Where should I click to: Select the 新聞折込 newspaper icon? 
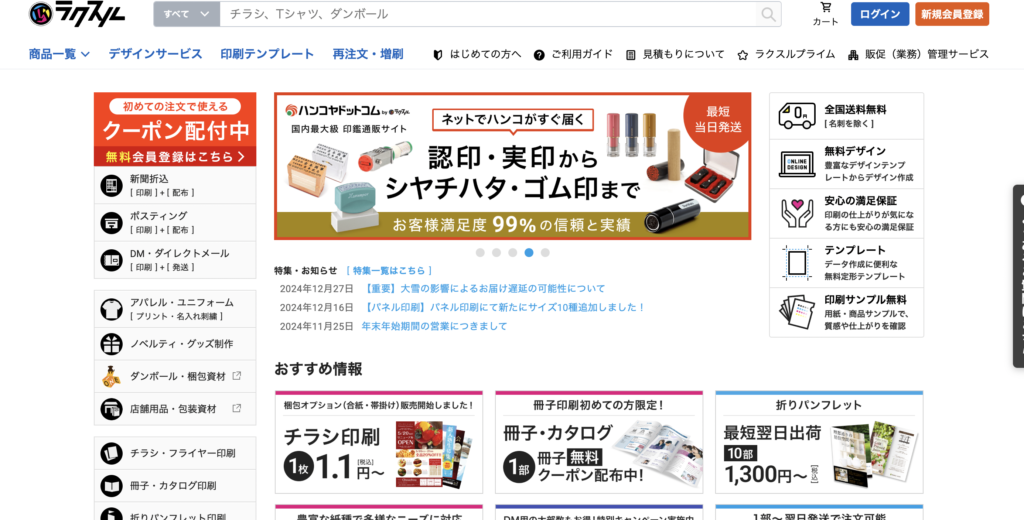point(112,186)
